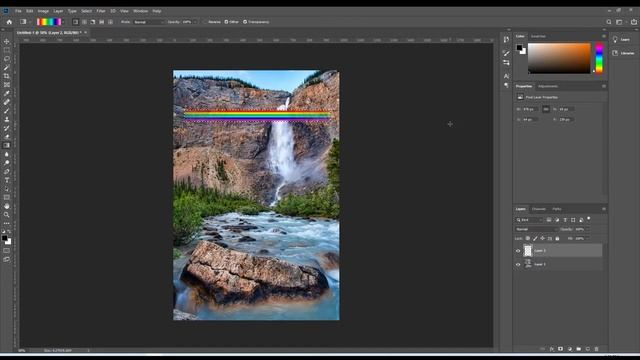The height and width of the screenshot is (360, 640).
Task: Select the top layer thumbnail
Action: pos(528,251)
